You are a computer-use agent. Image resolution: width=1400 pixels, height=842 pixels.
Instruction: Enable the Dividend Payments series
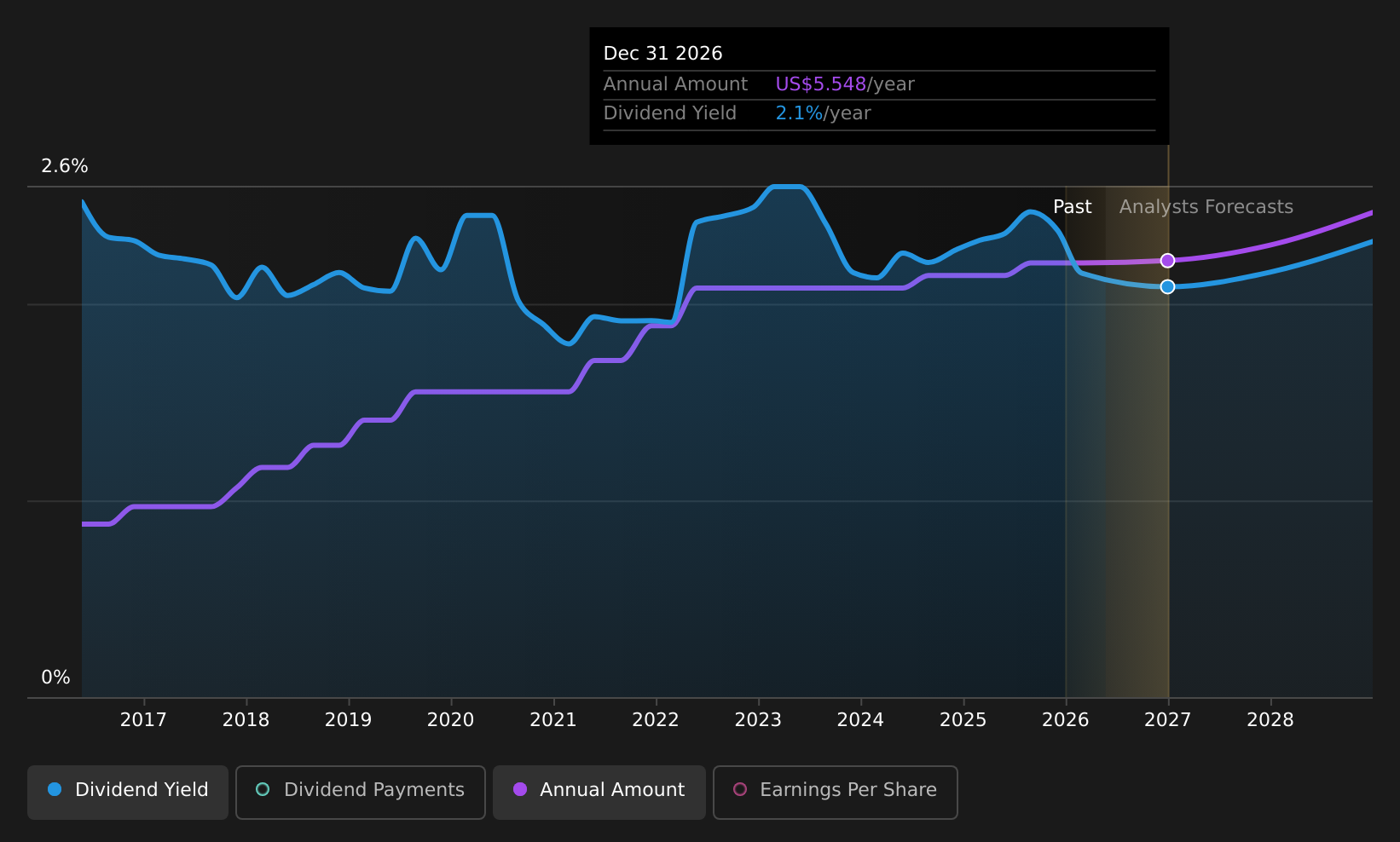pyautogui.click(x=361, y=792)
